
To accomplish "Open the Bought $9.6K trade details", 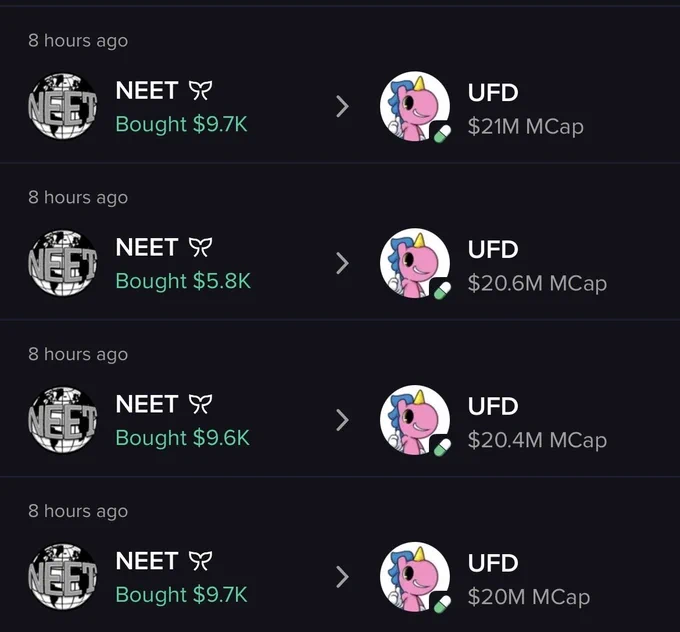I will click(x=183, y=438).
